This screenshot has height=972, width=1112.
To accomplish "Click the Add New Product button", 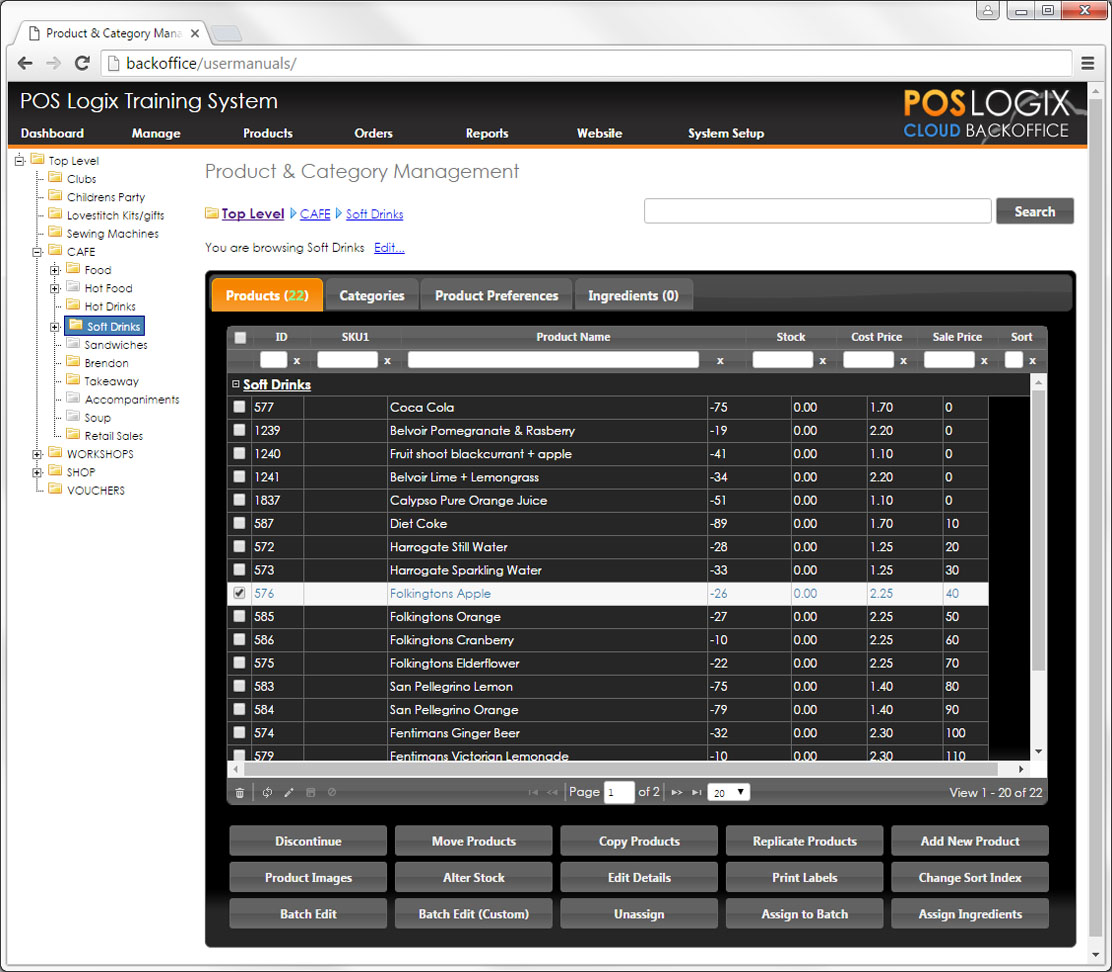I will [969, 842].
